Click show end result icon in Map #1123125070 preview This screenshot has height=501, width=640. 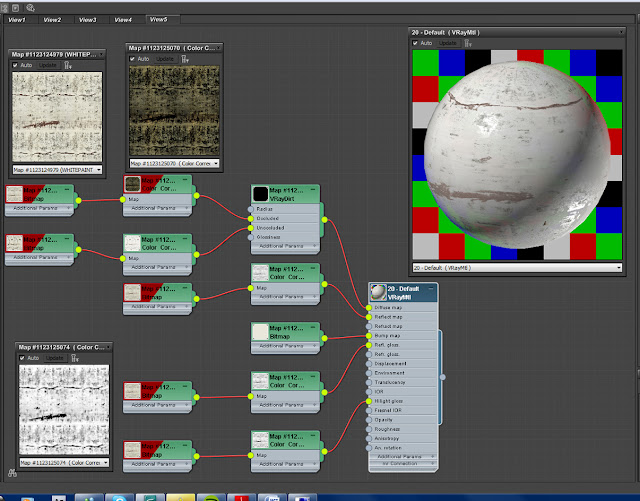pos(185,59)
